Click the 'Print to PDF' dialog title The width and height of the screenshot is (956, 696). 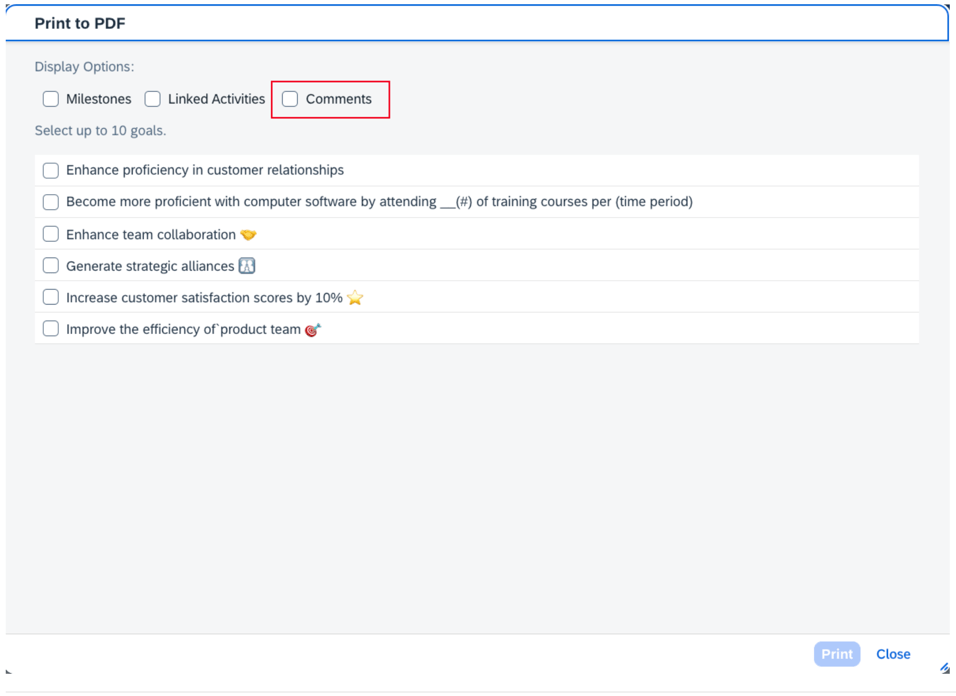[x=80, y=23]
